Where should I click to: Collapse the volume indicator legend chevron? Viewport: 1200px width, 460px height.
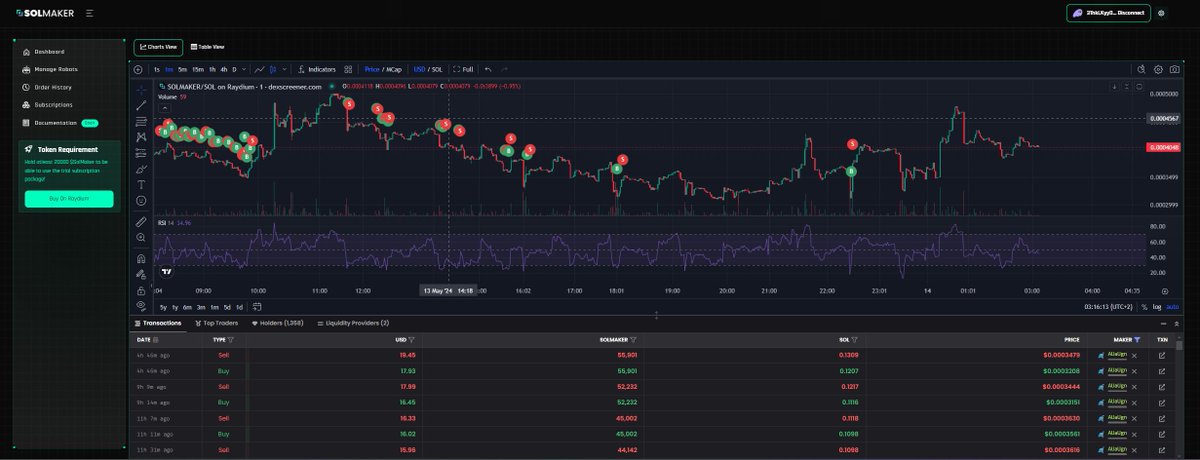coord(166,107)
